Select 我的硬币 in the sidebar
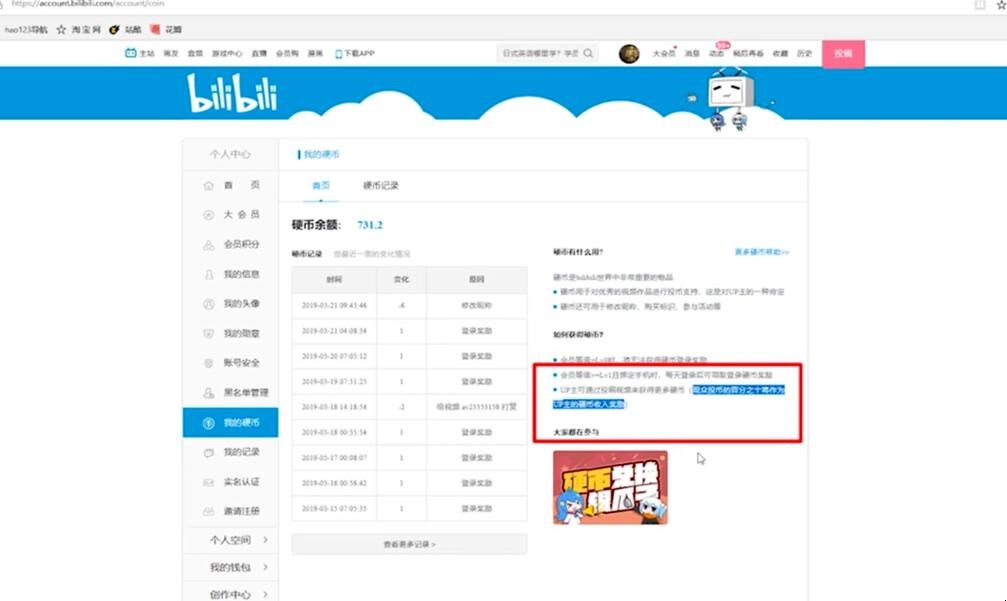The width and height of the screenshot is (1007, 601). pos(240,423)
